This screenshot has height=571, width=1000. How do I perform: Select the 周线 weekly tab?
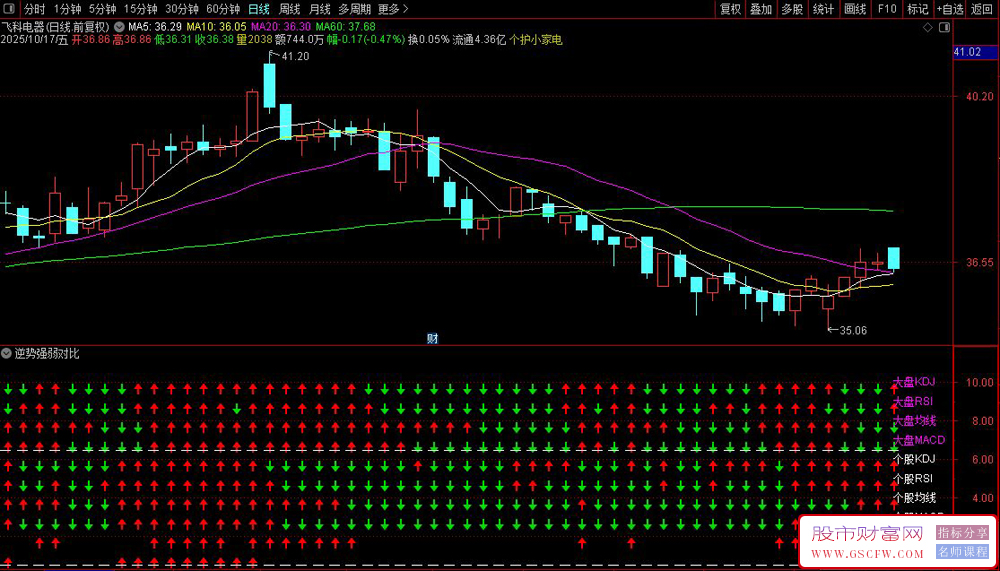[x=290, y=9]
